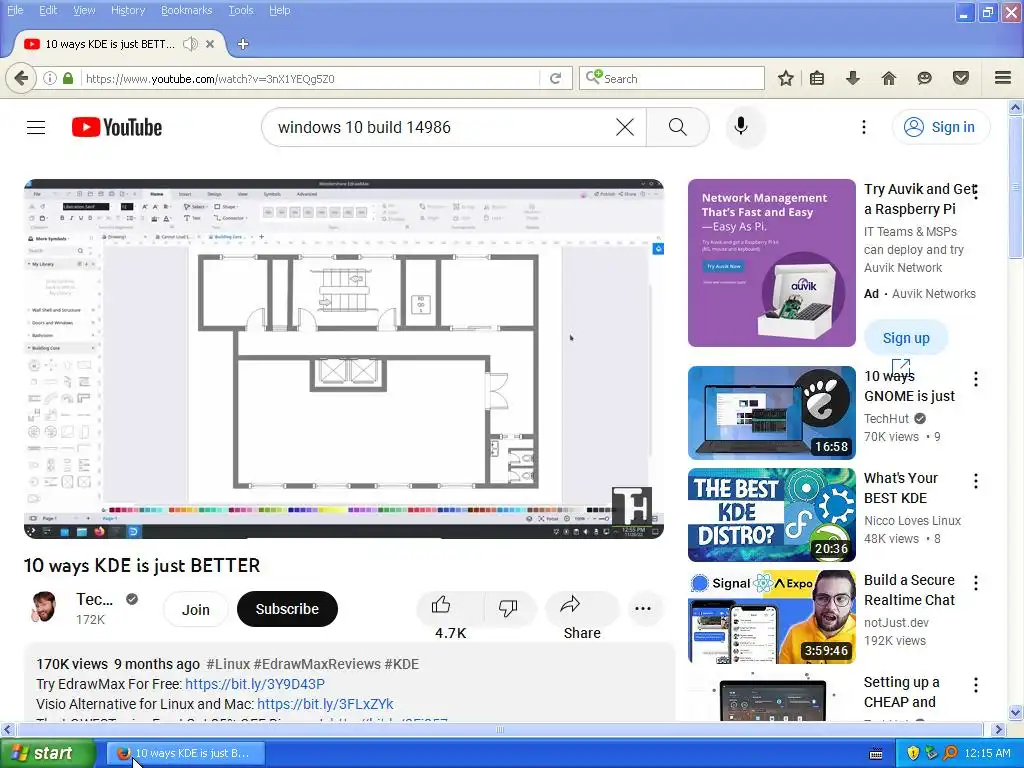The height and width of the screenshot is (768, 1024).
Task: Save page to Pocket icon
Action: coord(960,78)
